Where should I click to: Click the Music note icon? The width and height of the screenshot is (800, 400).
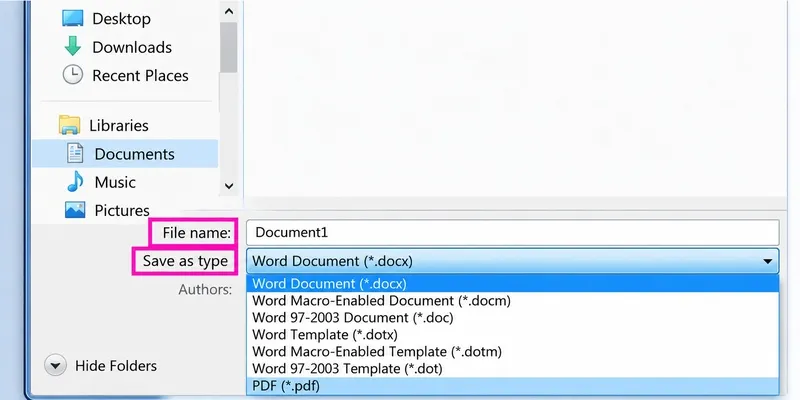pos(75,182)
